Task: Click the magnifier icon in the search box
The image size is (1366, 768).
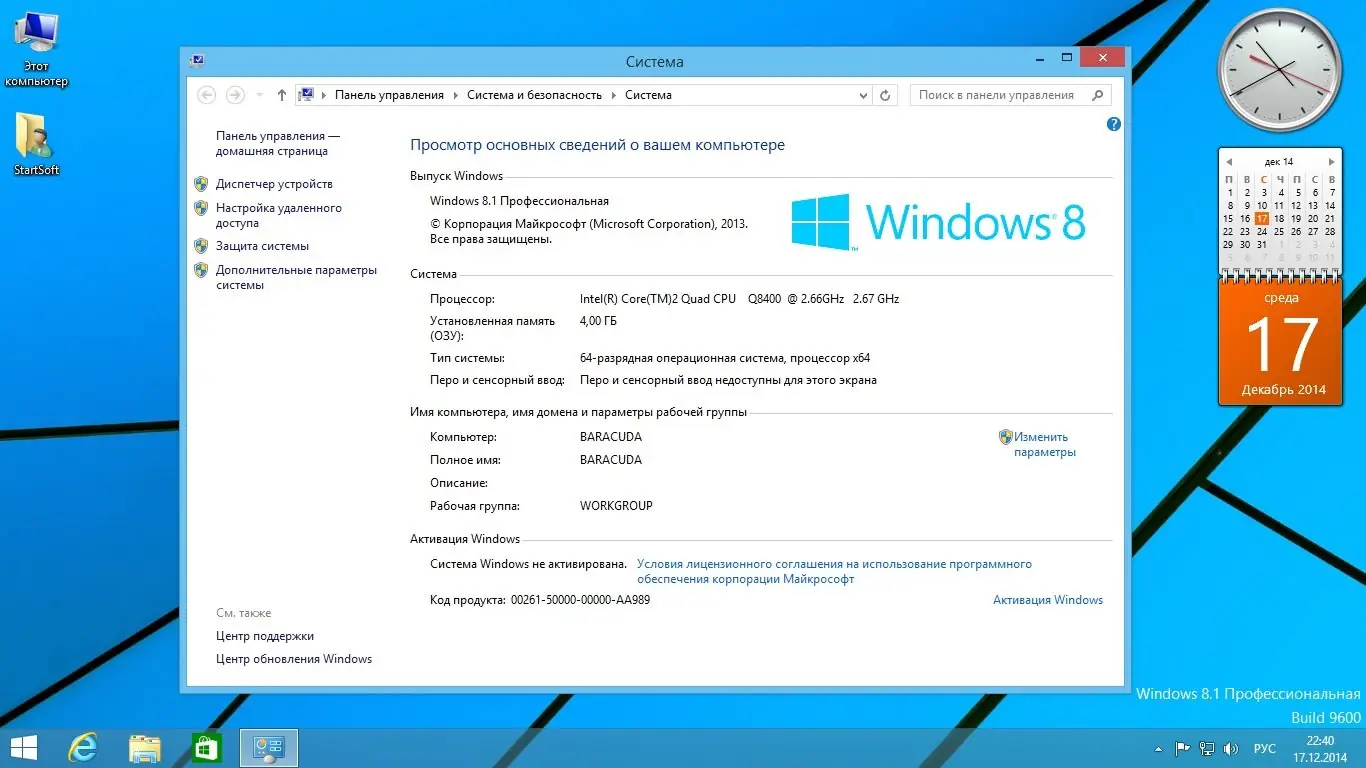Action: pos(1098,95)
